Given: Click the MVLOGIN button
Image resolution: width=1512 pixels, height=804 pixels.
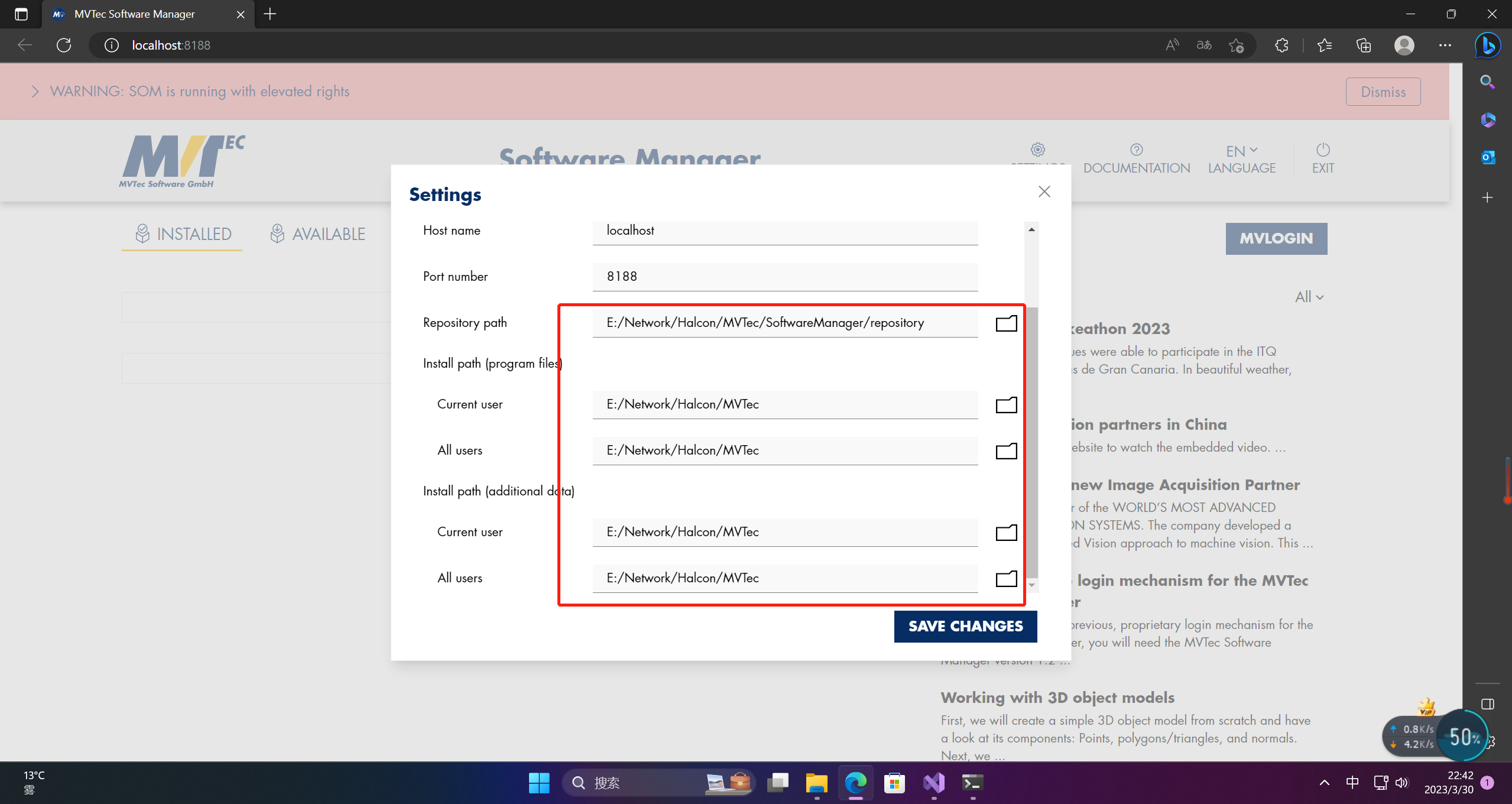Looking at the screenshot, I should [1276, 238].
